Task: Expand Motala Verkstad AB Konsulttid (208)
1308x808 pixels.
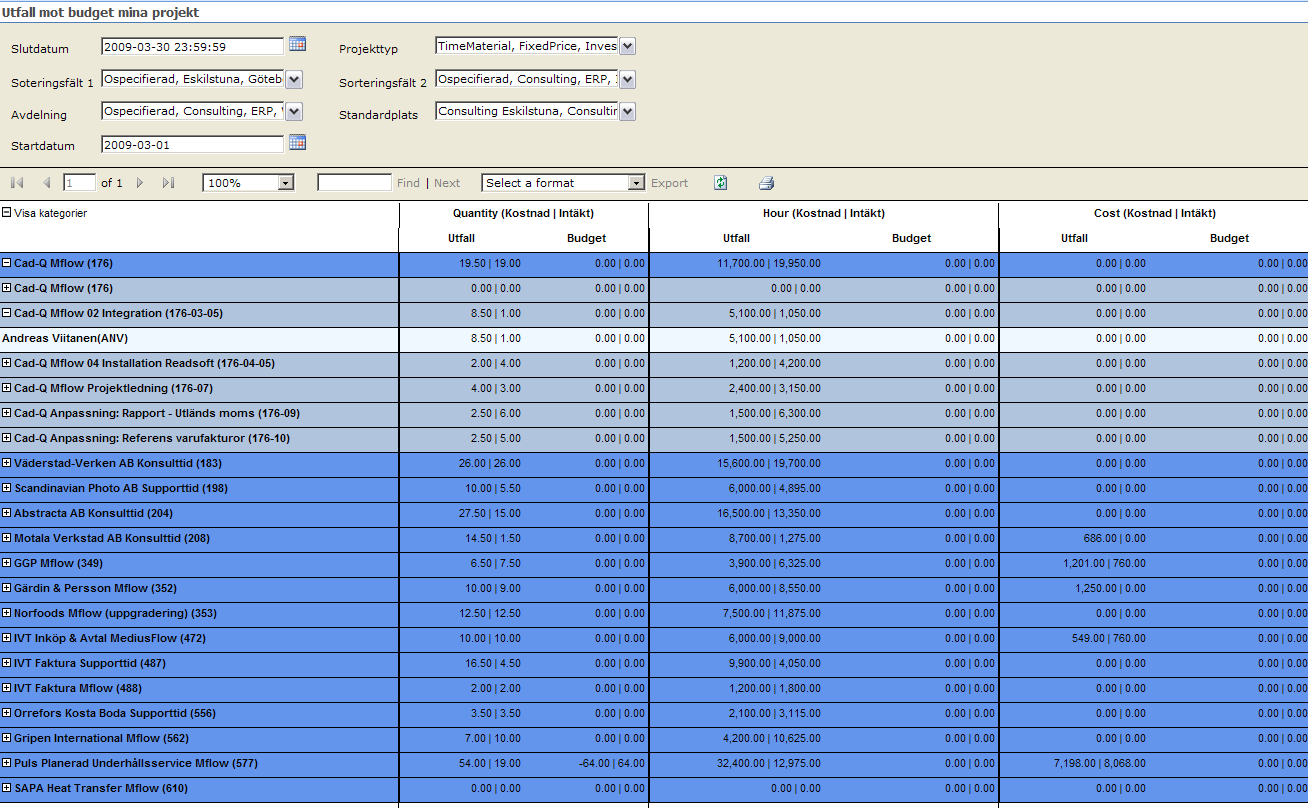Action: pos(6,538)
